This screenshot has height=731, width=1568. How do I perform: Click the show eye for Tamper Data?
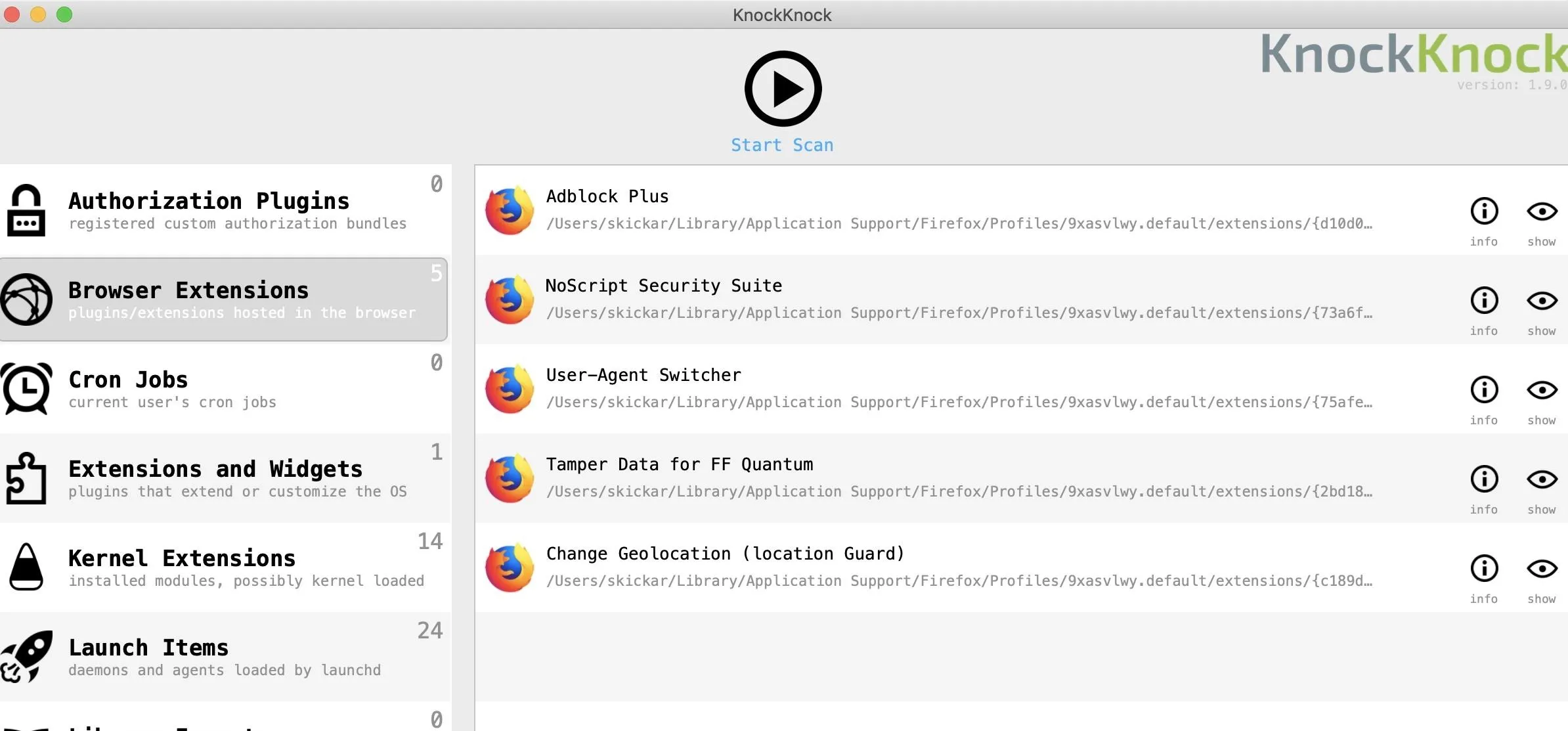[x=1542, y=479]
